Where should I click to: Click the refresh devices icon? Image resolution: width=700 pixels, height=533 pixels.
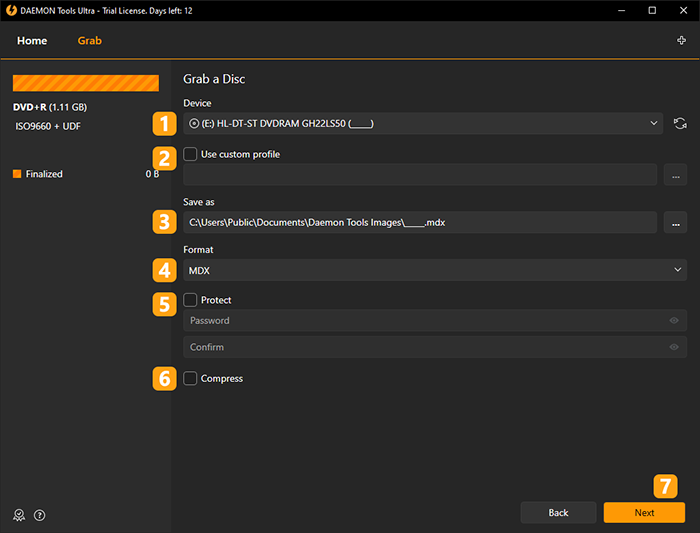coord(680,124)
